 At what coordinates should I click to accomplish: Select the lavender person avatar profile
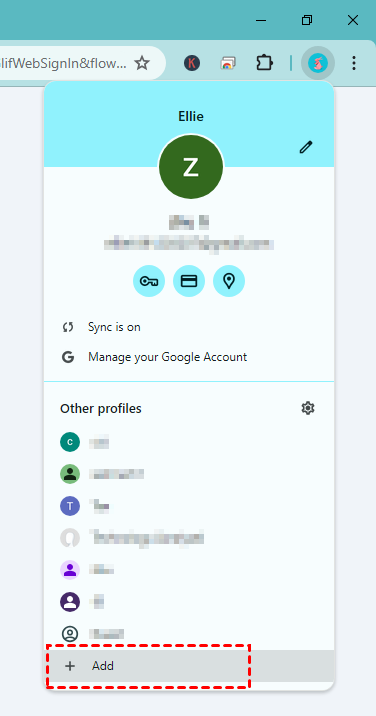(189, 570)
